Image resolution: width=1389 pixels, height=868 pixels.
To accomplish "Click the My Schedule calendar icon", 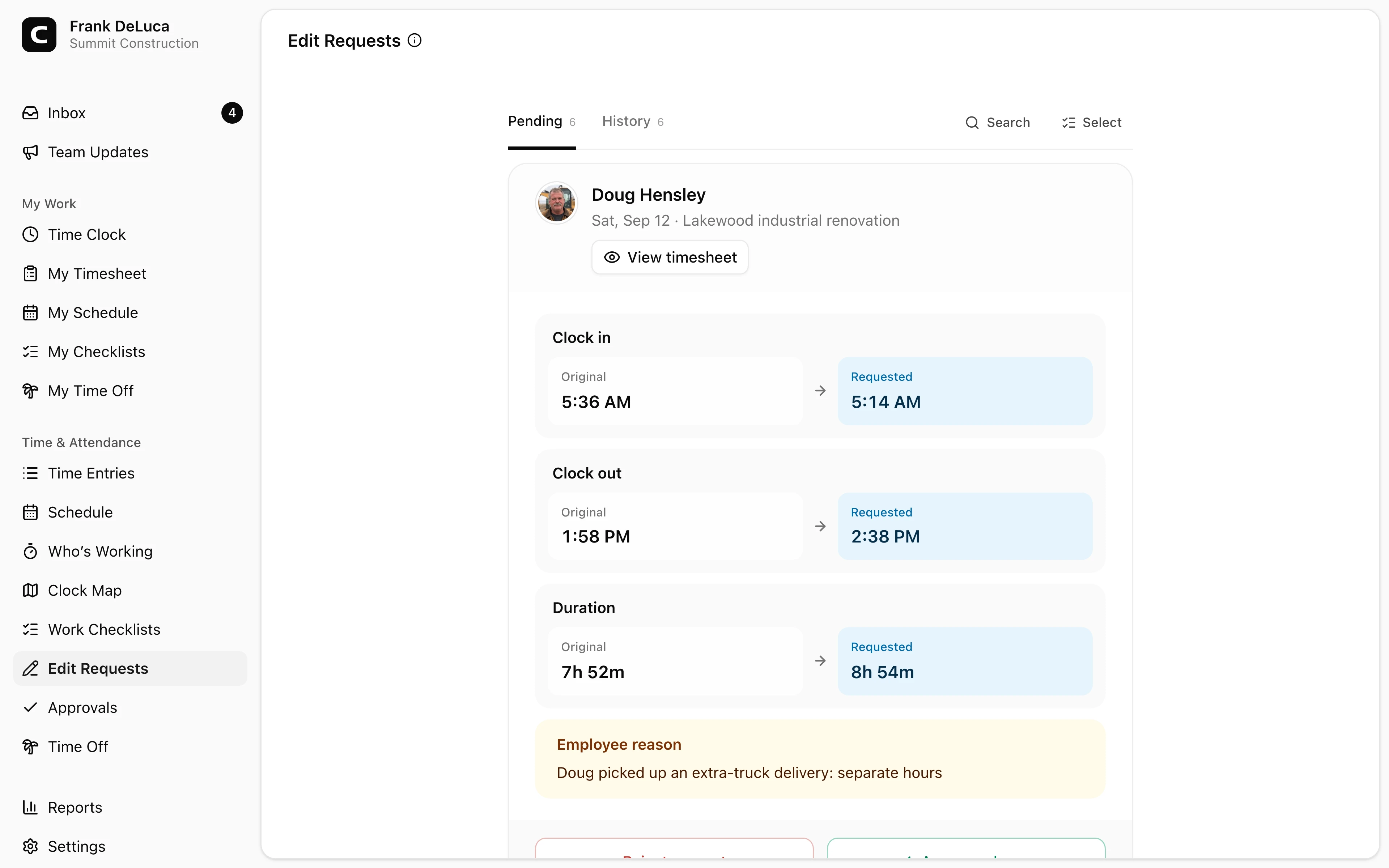I will click(x=30, y=313).
